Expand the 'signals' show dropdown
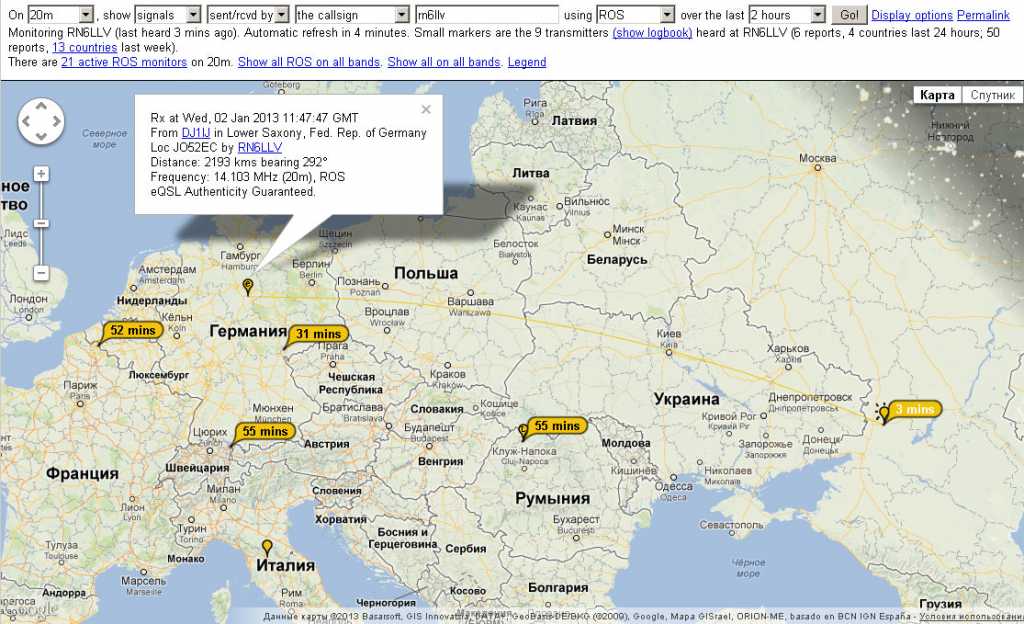The image size is (1024, 624). pyautogui.click(x=167, y=15)
